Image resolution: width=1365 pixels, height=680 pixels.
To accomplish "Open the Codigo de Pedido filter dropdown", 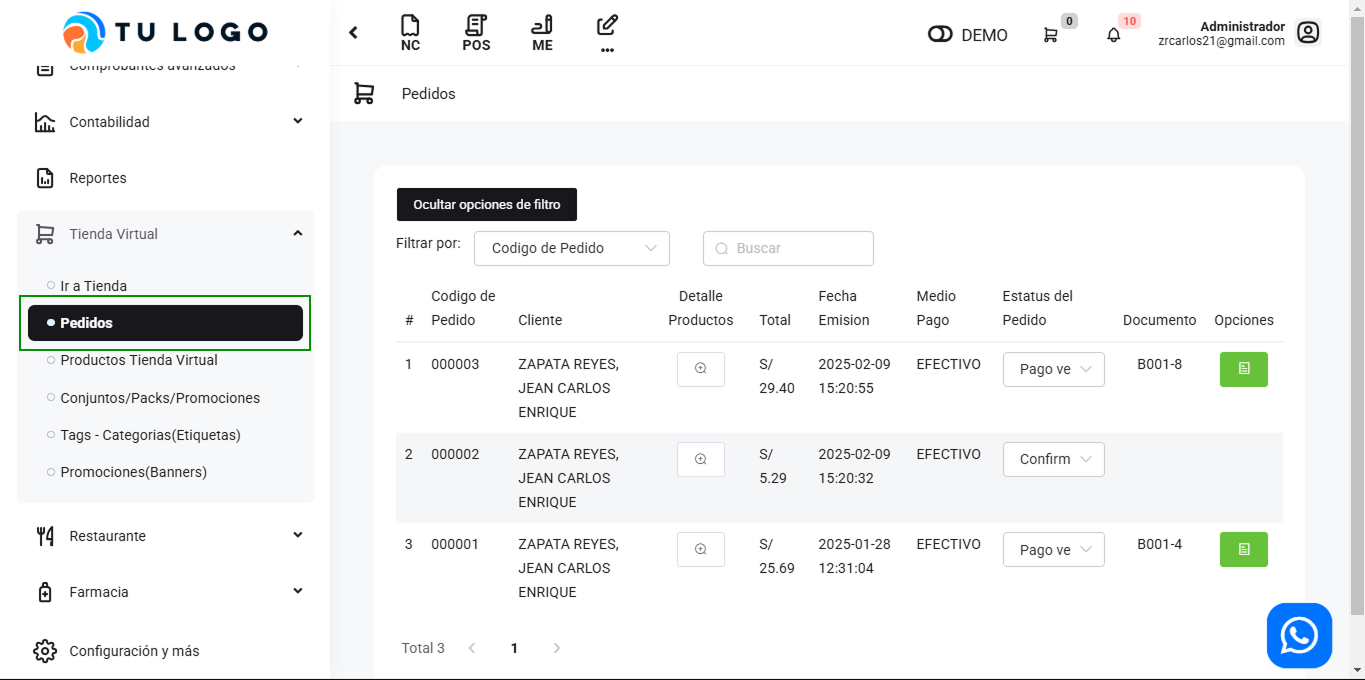I will (x=572, y=248).
